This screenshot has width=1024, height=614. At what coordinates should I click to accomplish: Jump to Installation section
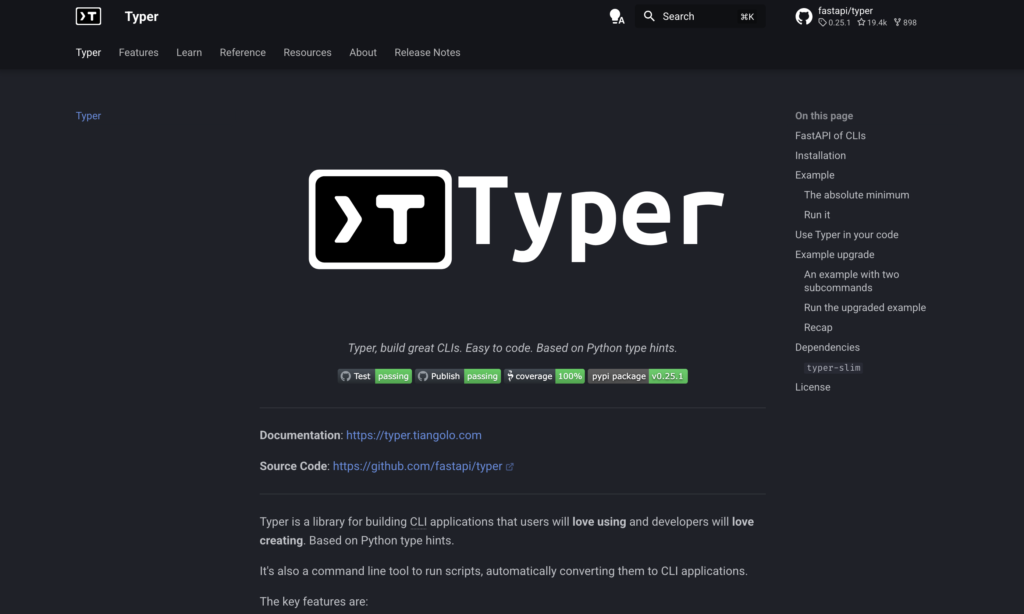point(820,155)
